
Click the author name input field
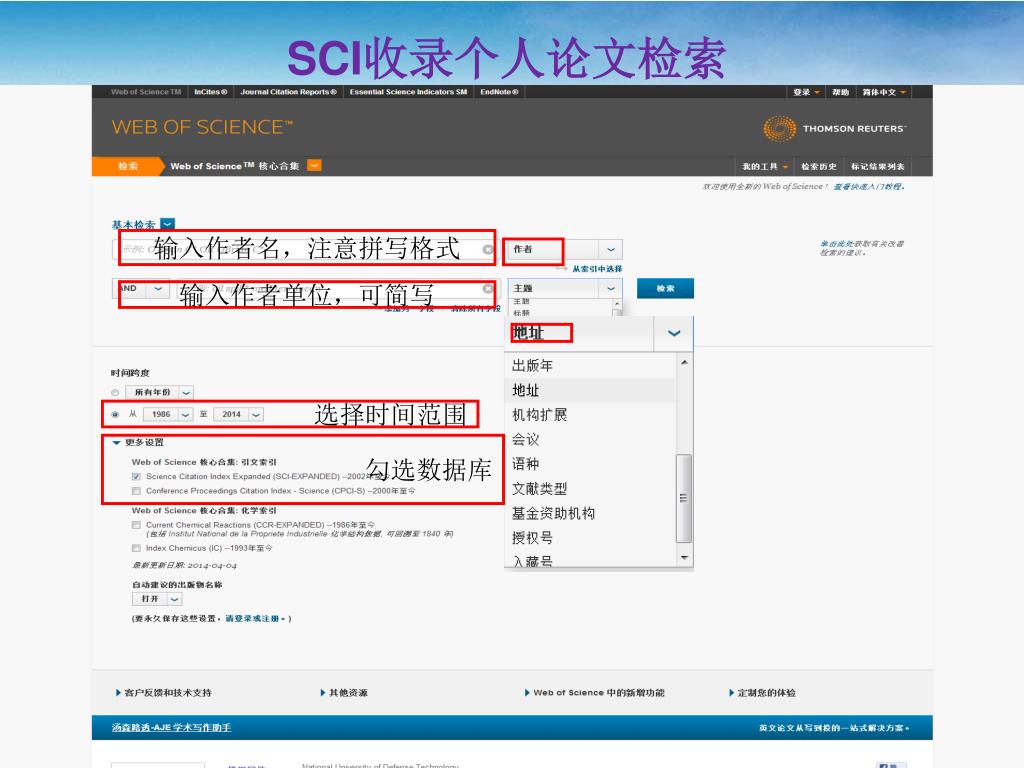coord(305,249)
